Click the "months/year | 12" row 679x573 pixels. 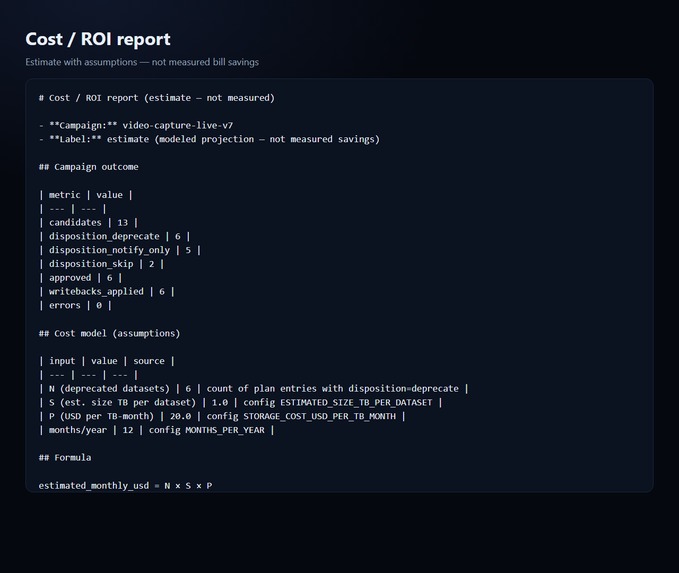click(157, 431)
